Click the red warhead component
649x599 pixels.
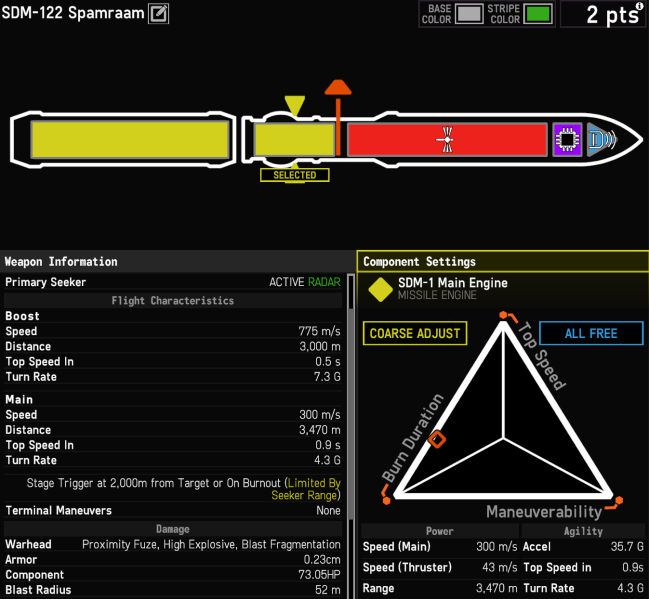click(x=447, y=140)
